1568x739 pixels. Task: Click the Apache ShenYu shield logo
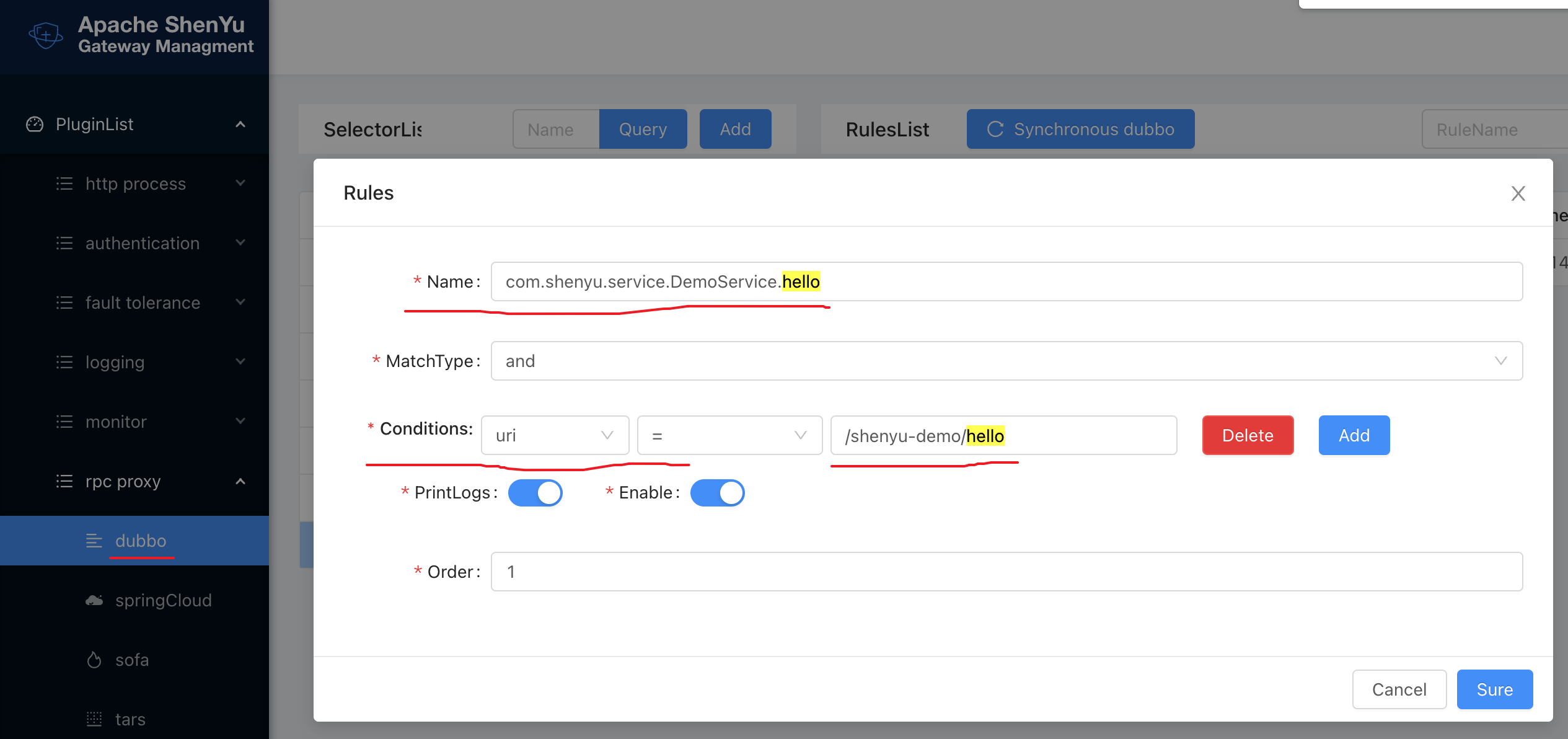point(45,35)
